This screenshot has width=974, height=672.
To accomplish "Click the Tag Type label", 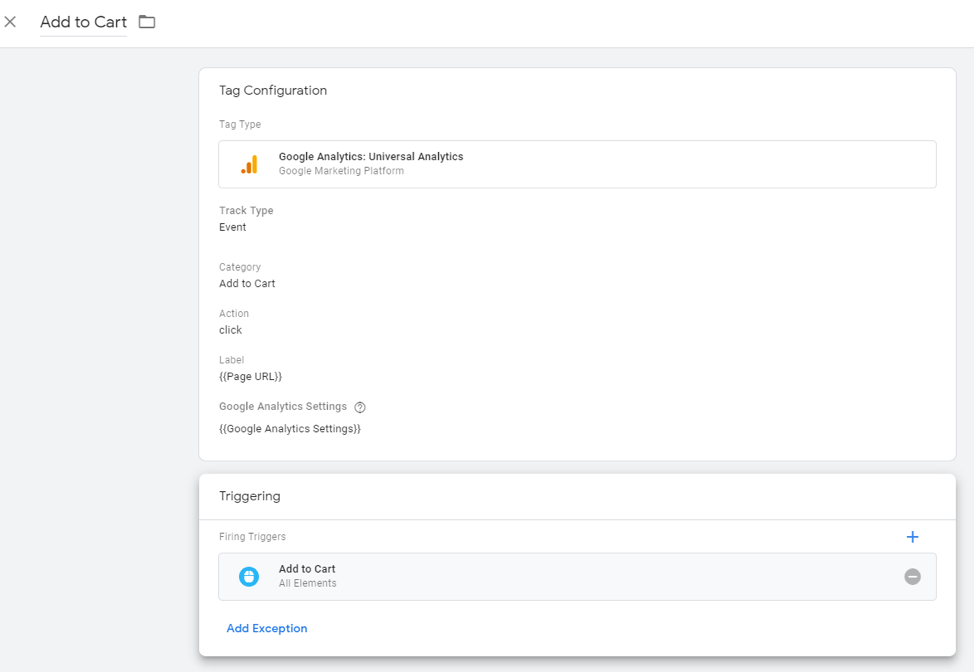I will pyautogui.click(x=240, y=124).
